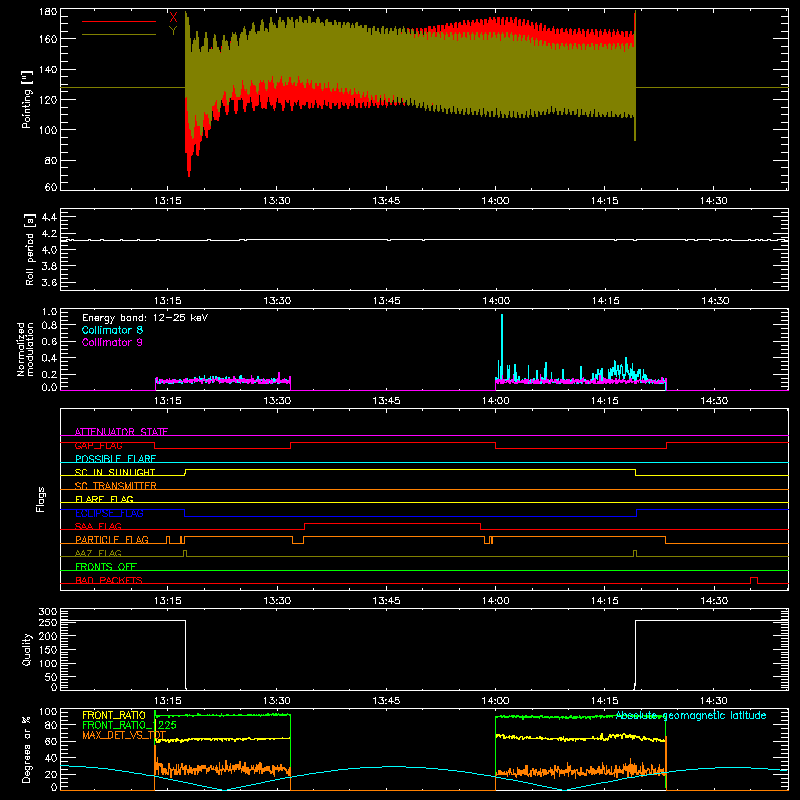Image resolution: width=800 pixels, height=800 pixels.
Task: Click the FRONT_RATIO legend entry in yellow
Action: 114,715
